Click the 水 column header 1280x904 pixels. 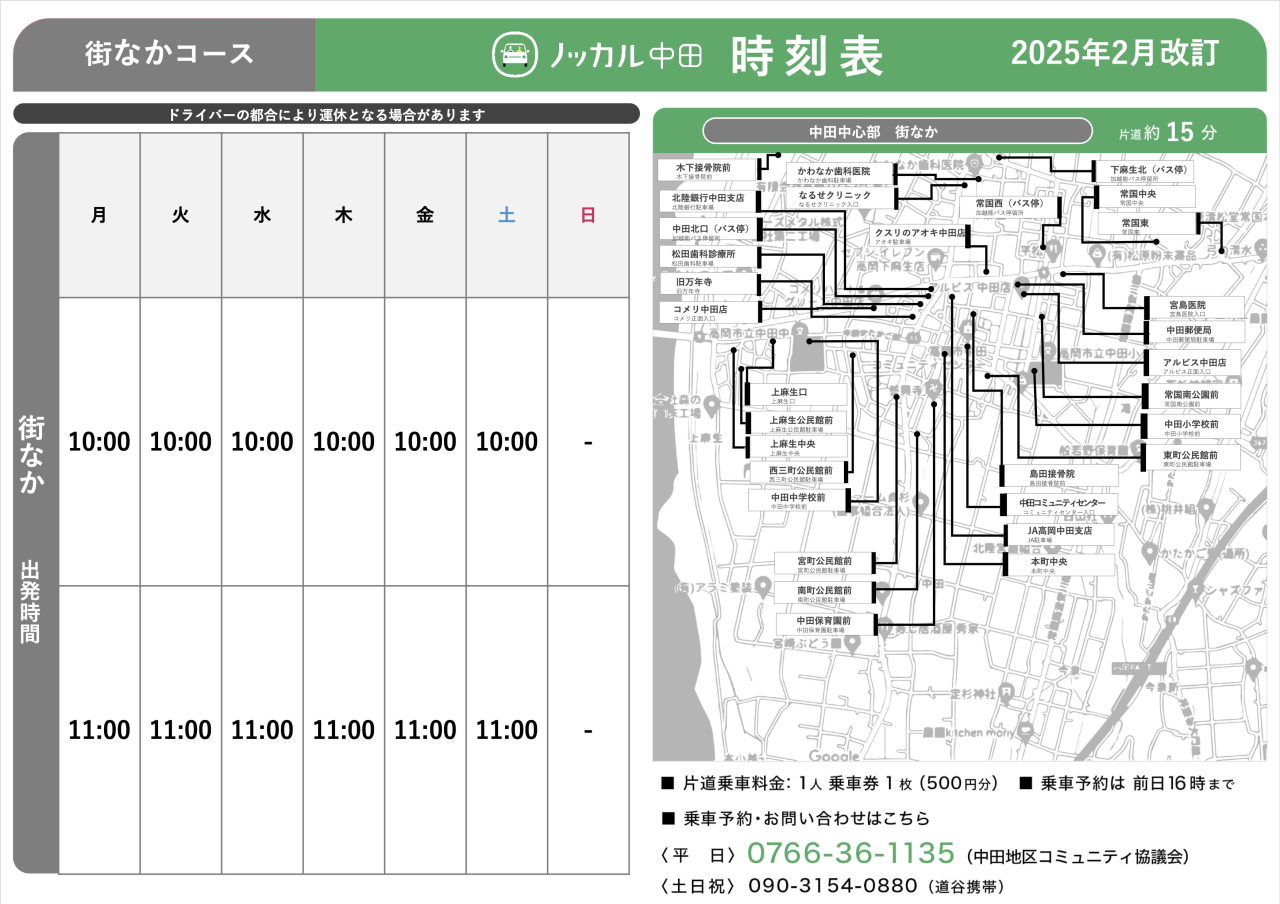262,215
